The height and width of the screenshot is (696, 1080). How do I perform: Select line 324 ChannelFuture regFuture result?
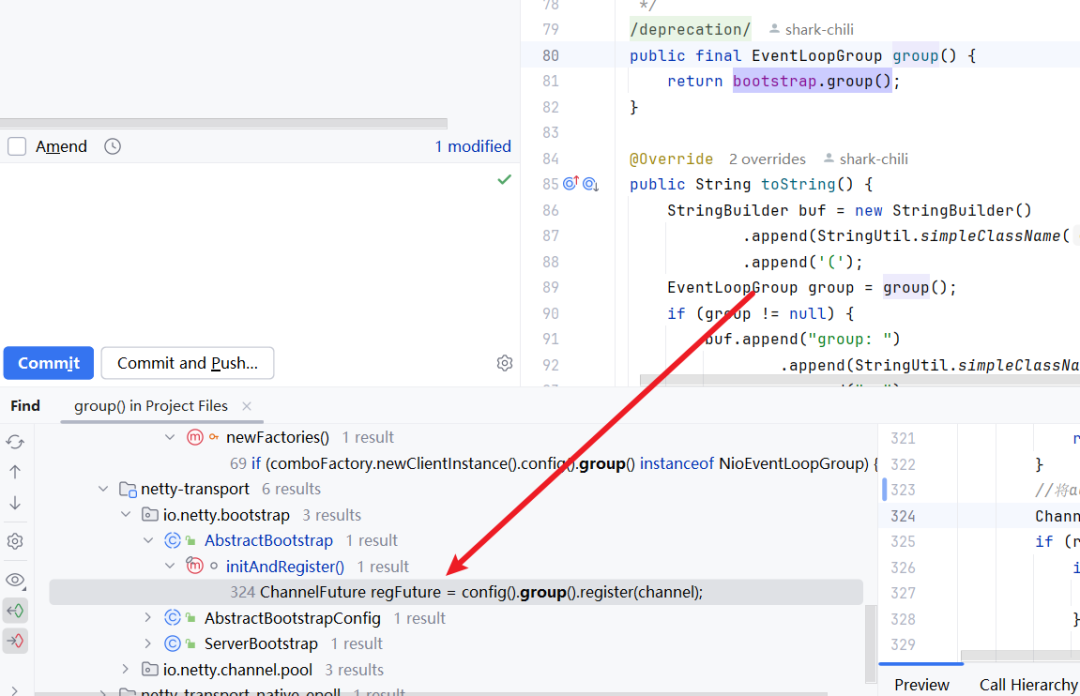click(456, 592)
